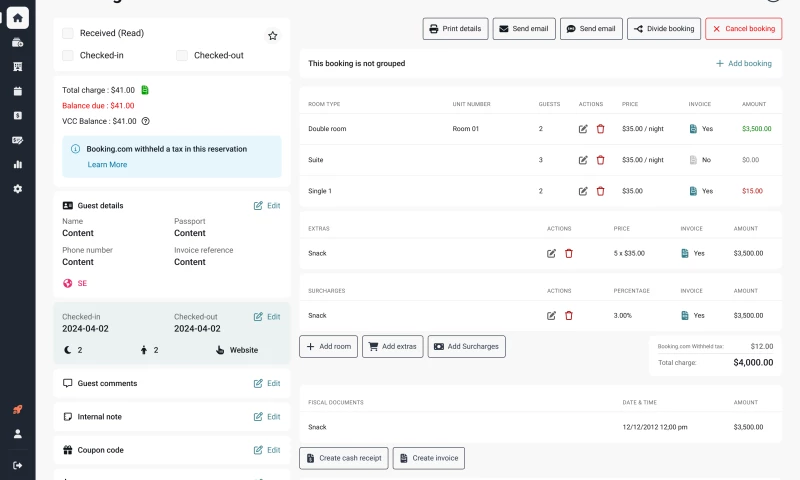800x480 pixels.
Task: Edit the Single 1 room row
Action: [x=583, y=191]
